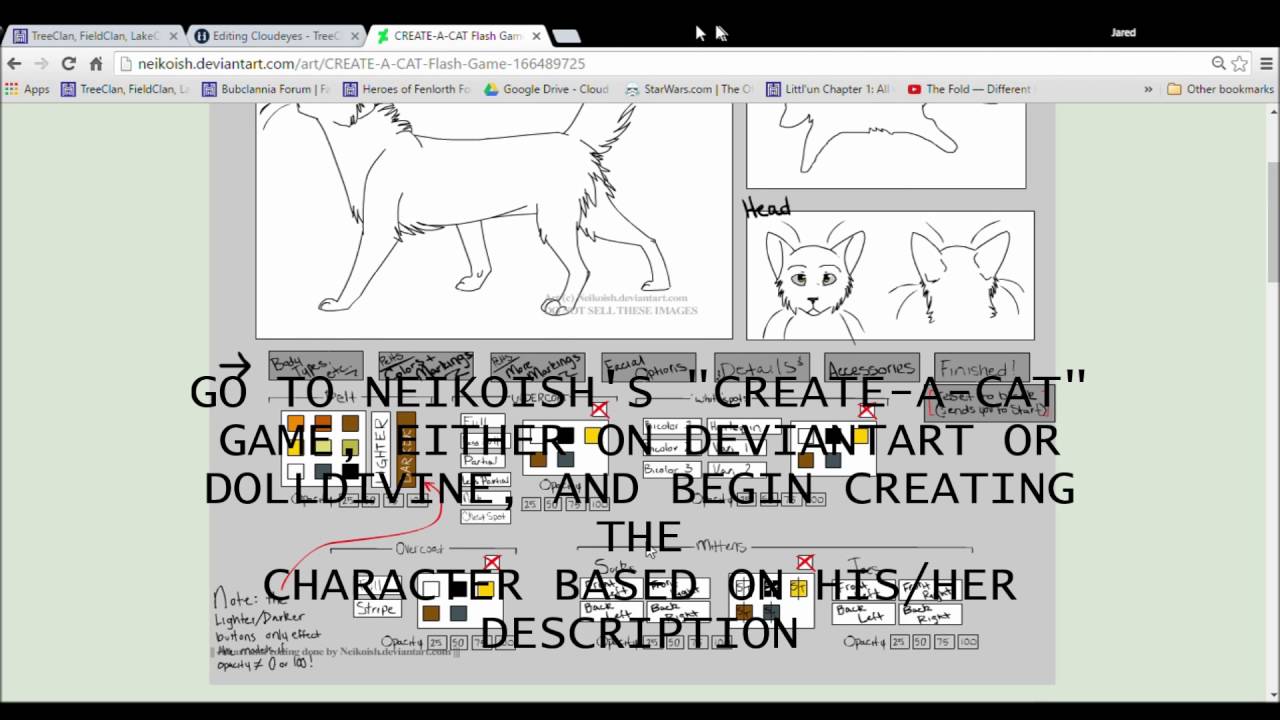Open the Accessories section of the game

coord(871,368)
